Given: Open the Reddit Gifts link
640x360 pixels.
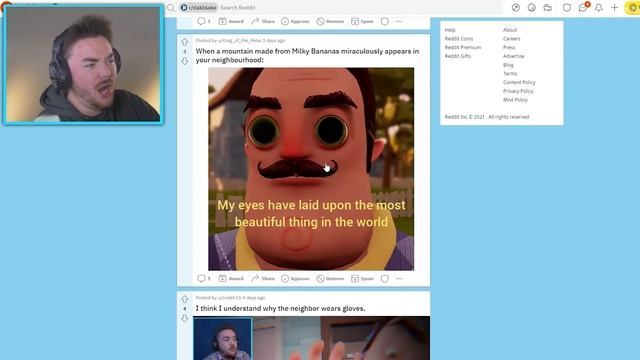Looking at the screenshot, I should (458, 56).
